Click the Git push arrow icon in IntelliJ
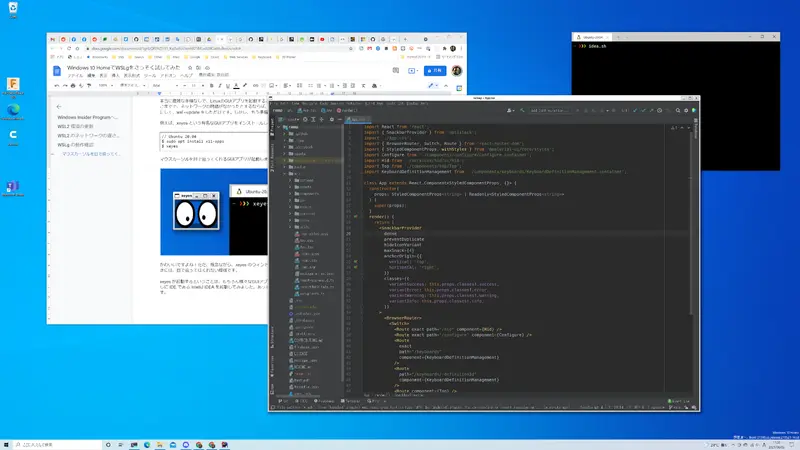Screen dimensions: 800x450 point(651,110)
